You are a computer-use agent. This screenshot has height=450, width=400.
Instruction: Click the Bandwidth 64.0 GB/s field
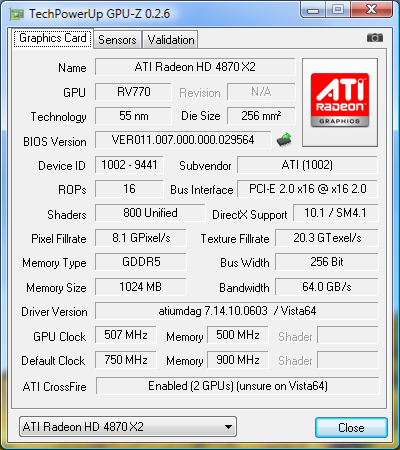click(327, 287)
